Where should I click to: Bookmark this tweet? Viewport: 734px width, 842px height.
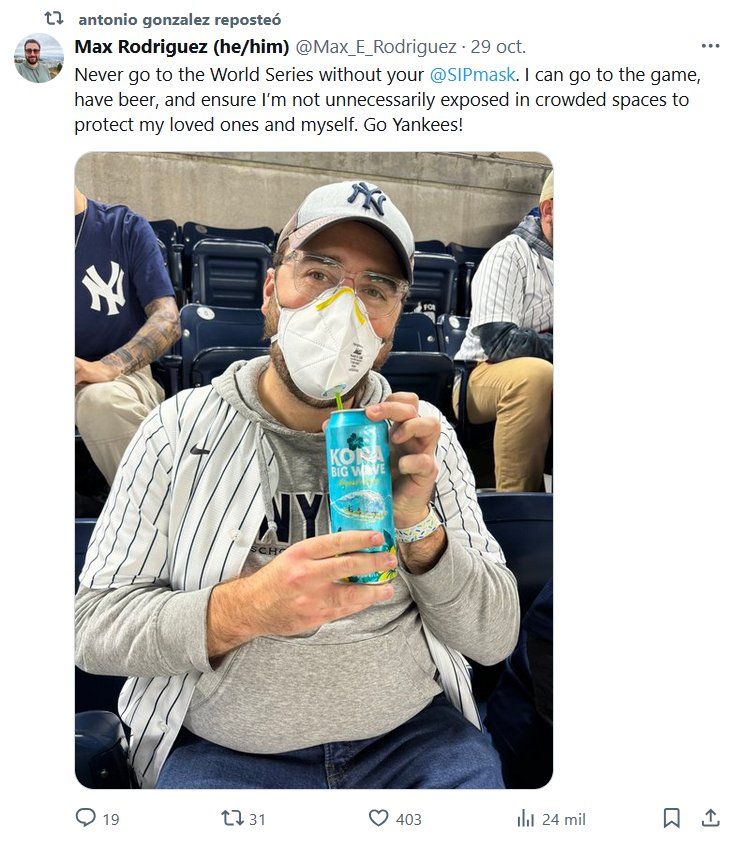tap(671, 818)
